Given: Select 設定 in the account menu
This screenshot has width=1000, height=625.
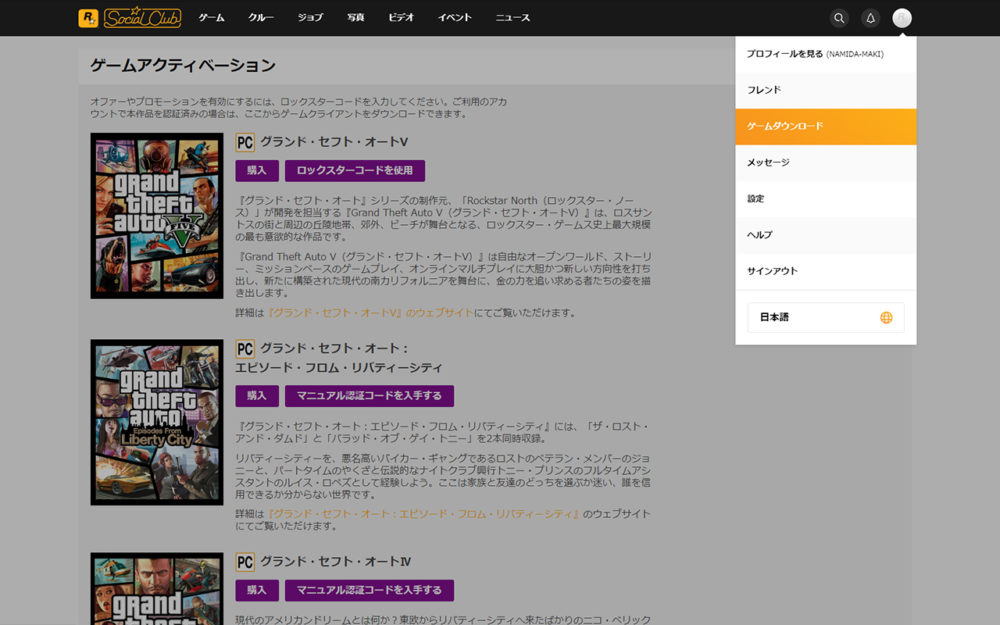Looking at the screenshot, I should tap(826, 199).
